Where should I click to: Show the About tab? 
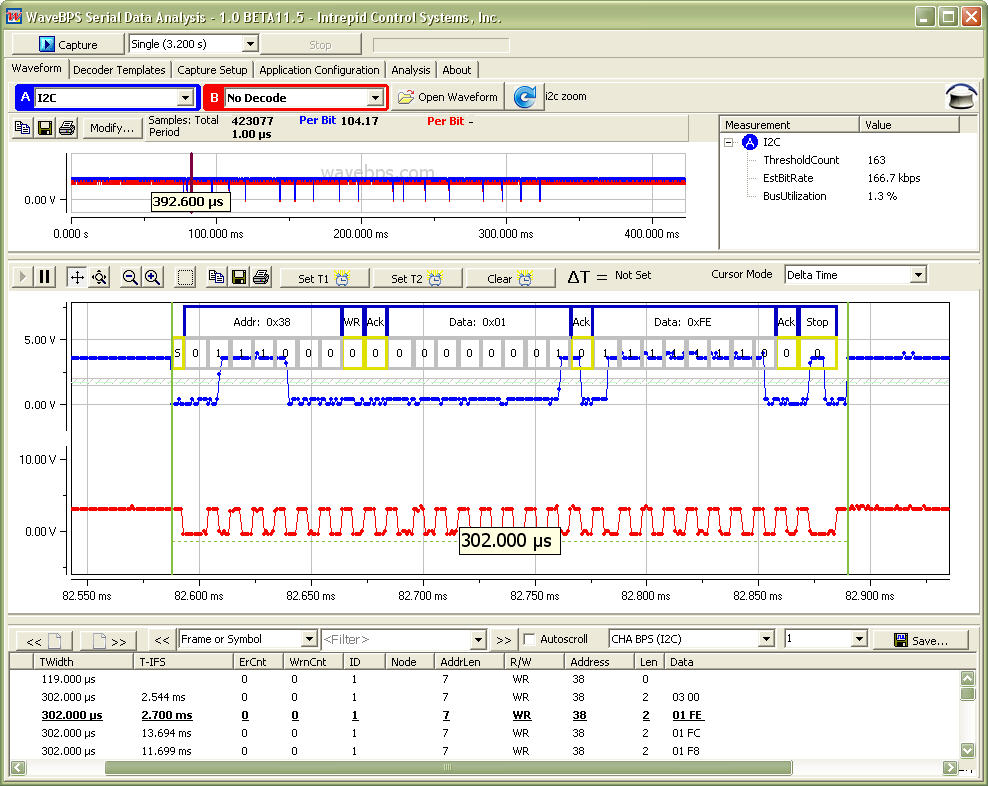456,70
